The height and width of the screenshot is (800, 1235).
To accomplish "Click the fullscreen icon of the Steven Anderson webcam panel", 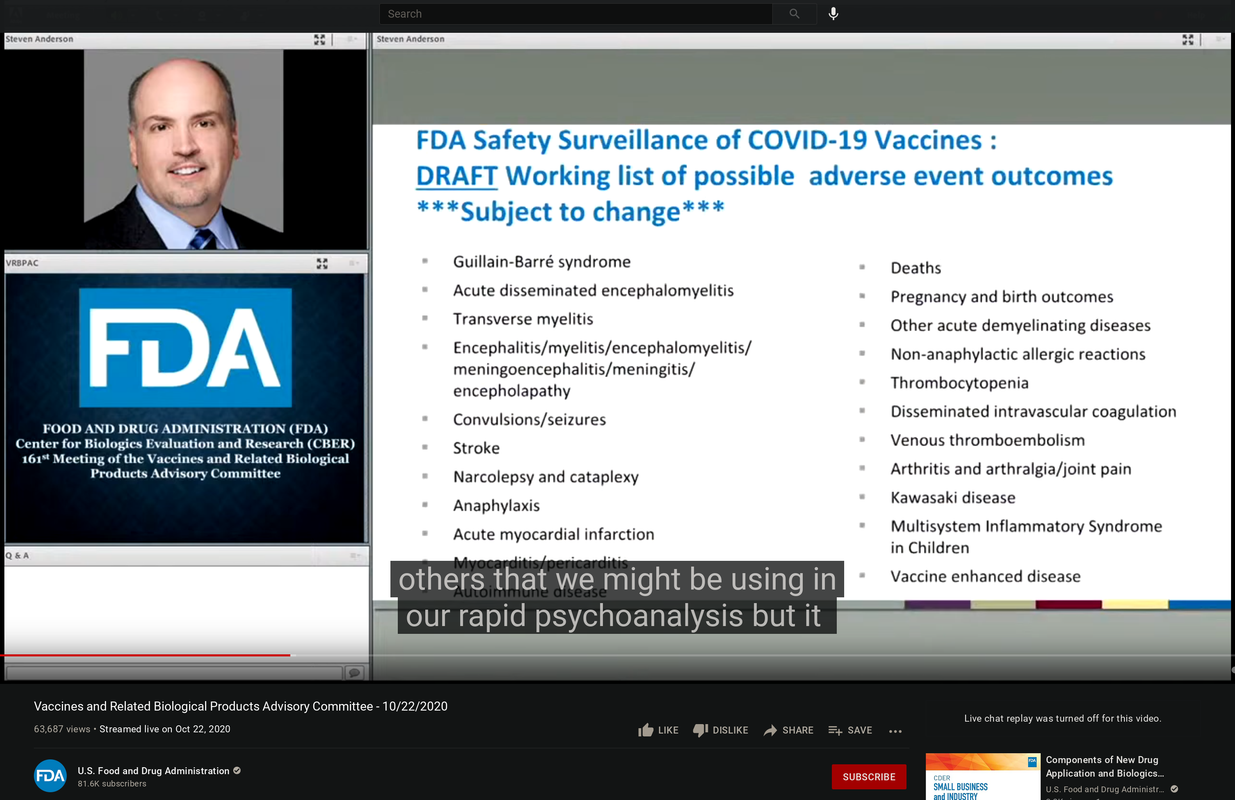I will (x=319, y=39).
